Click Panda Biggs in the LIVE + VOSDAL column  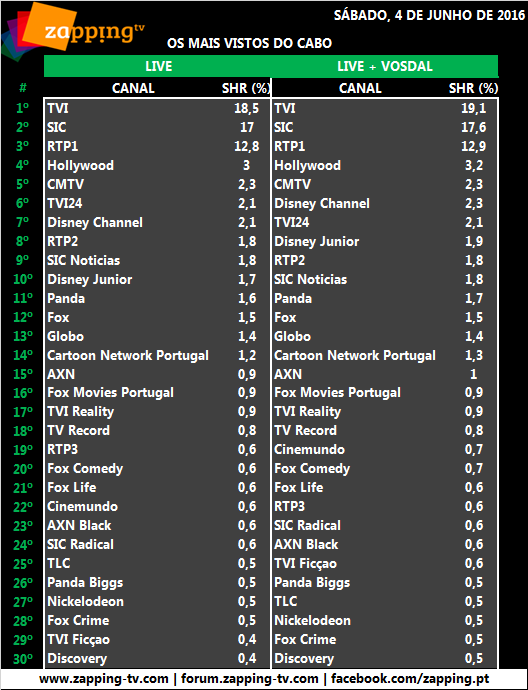pos(312,583)
